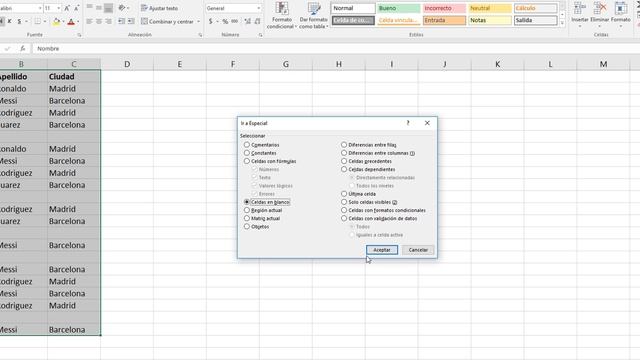Select Diferencias entre filas option

click(344, 145)
